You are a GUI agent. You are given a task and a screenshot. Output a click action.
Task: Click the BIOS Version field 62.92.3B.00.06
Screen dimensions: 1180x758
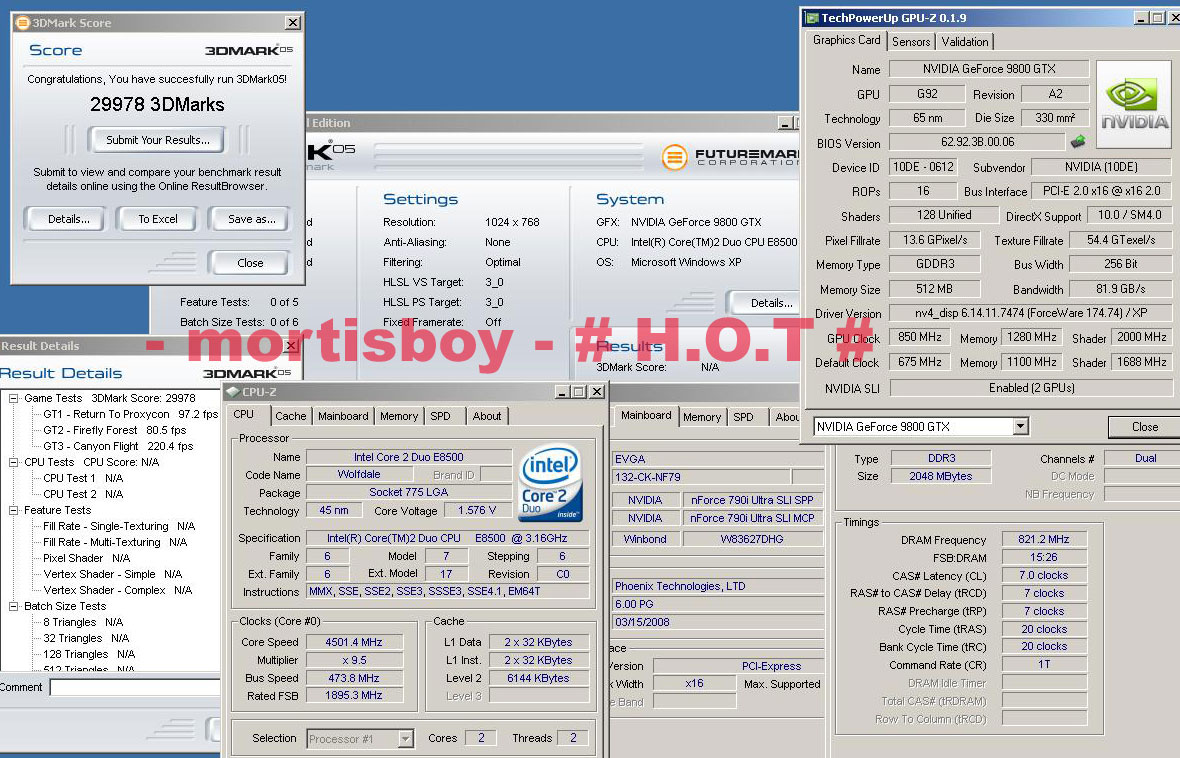978,142
